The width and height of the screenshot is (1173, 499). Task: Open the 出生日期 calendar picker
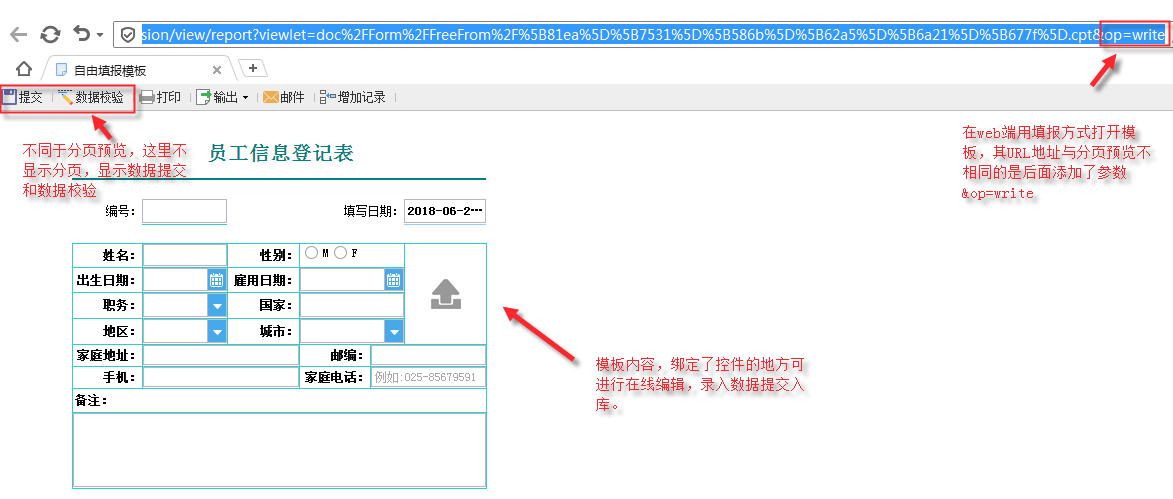click(217, 281)
